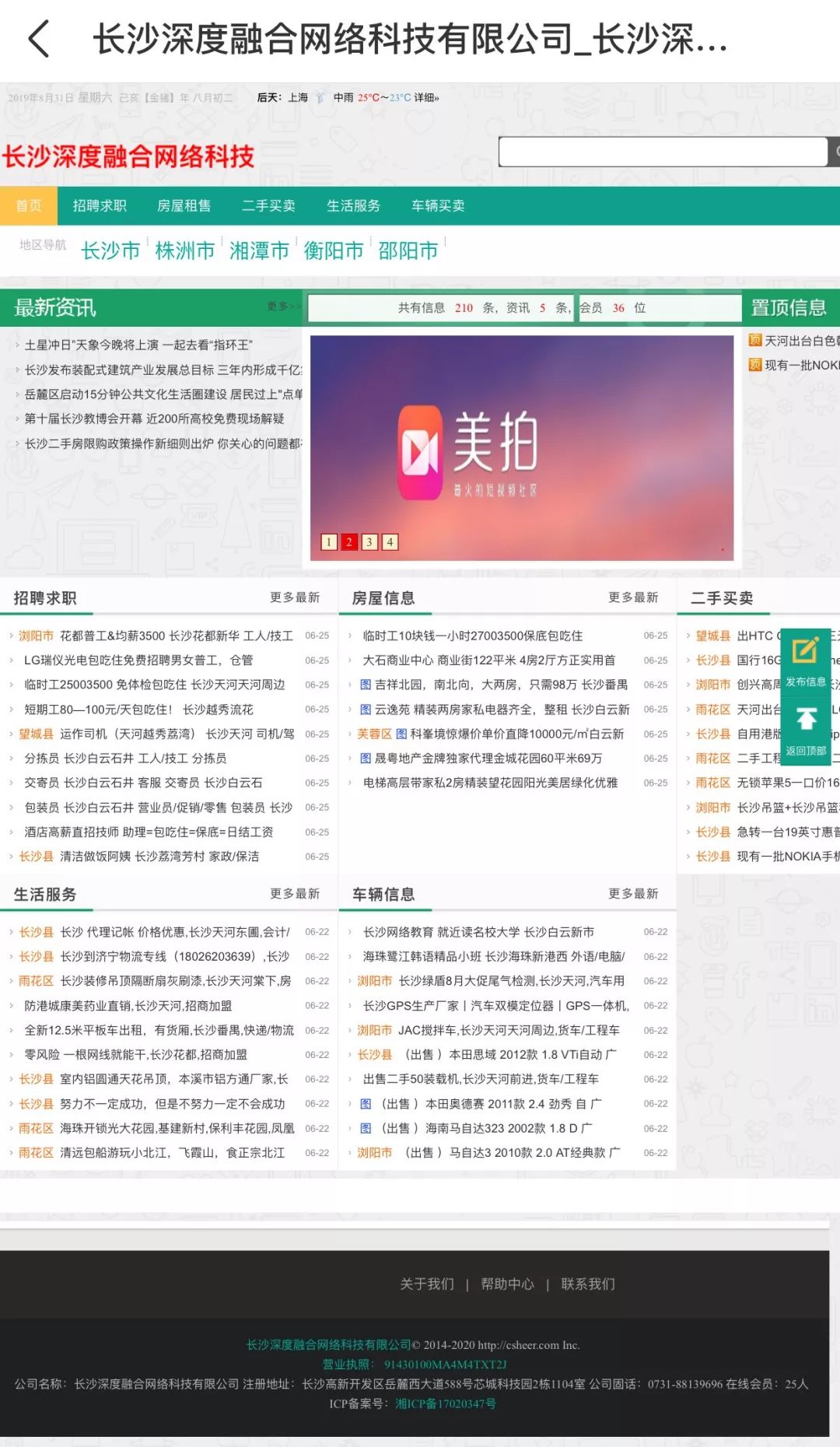This screenshot has width=840, height=1447.
Task: Open job listing 酒店高薪直招技师
Action: tap(149, 832)
